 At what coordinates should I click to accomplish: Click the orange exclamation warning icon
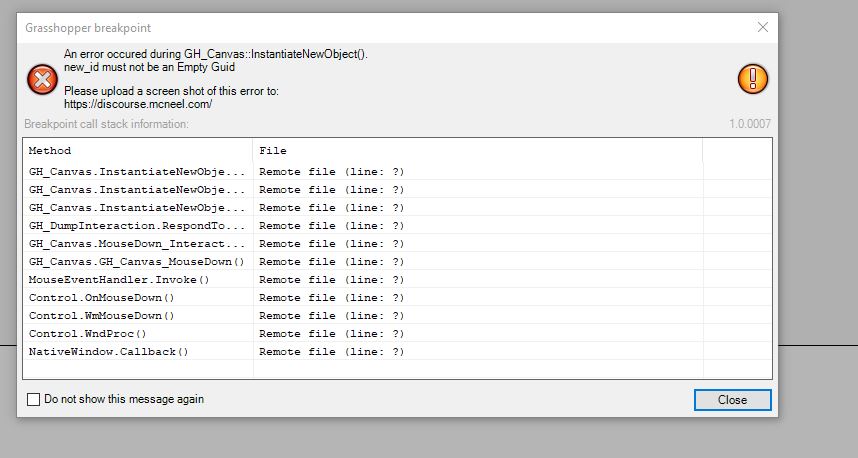[752, 78]
